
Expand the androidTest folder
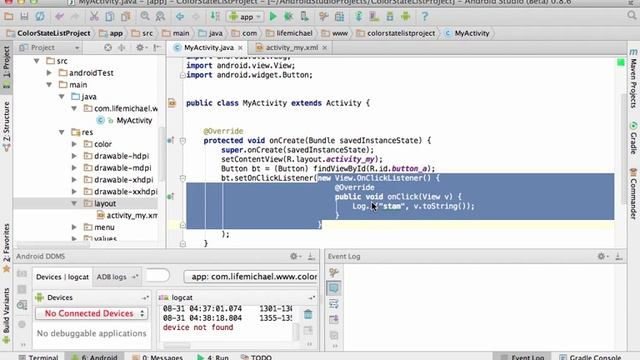click(x=49, y=73)
